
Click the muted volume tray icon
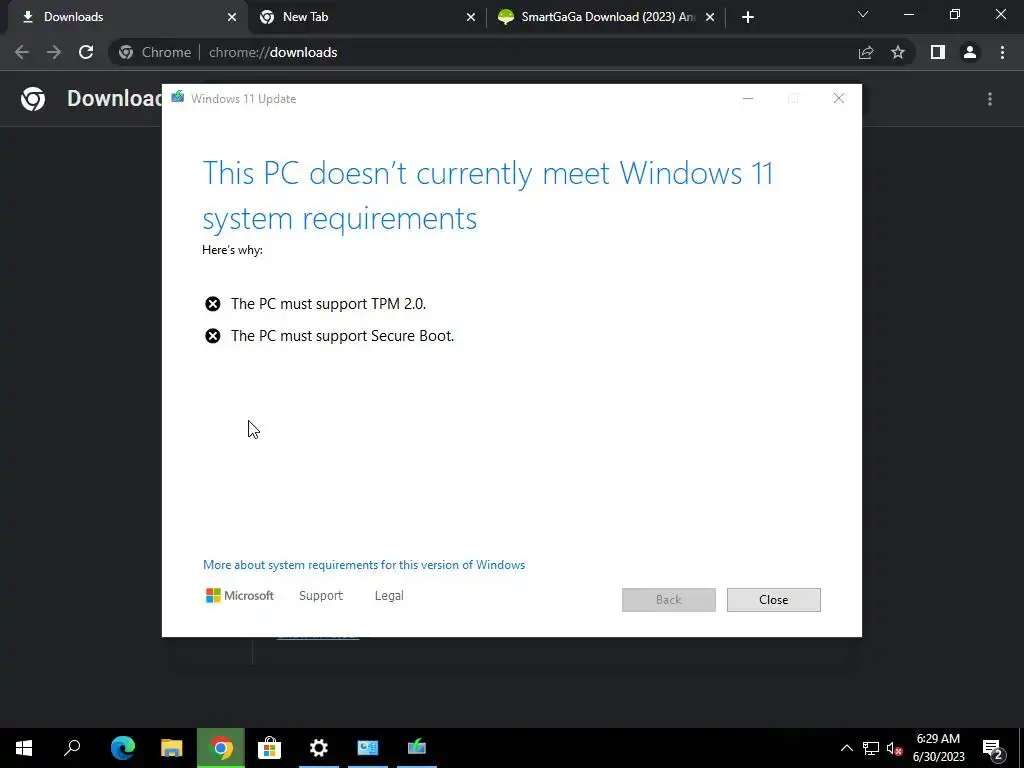(894, 748)
